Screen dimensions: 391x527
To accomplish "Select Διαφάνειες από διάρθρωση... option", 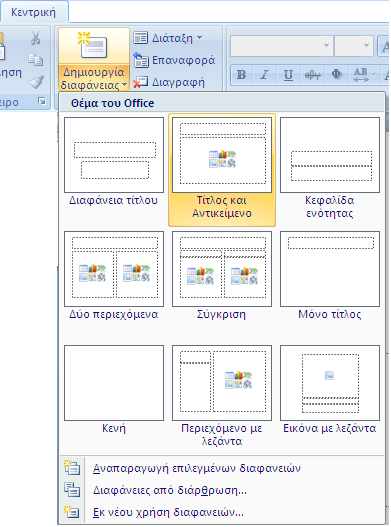I will tap(170, 490).
